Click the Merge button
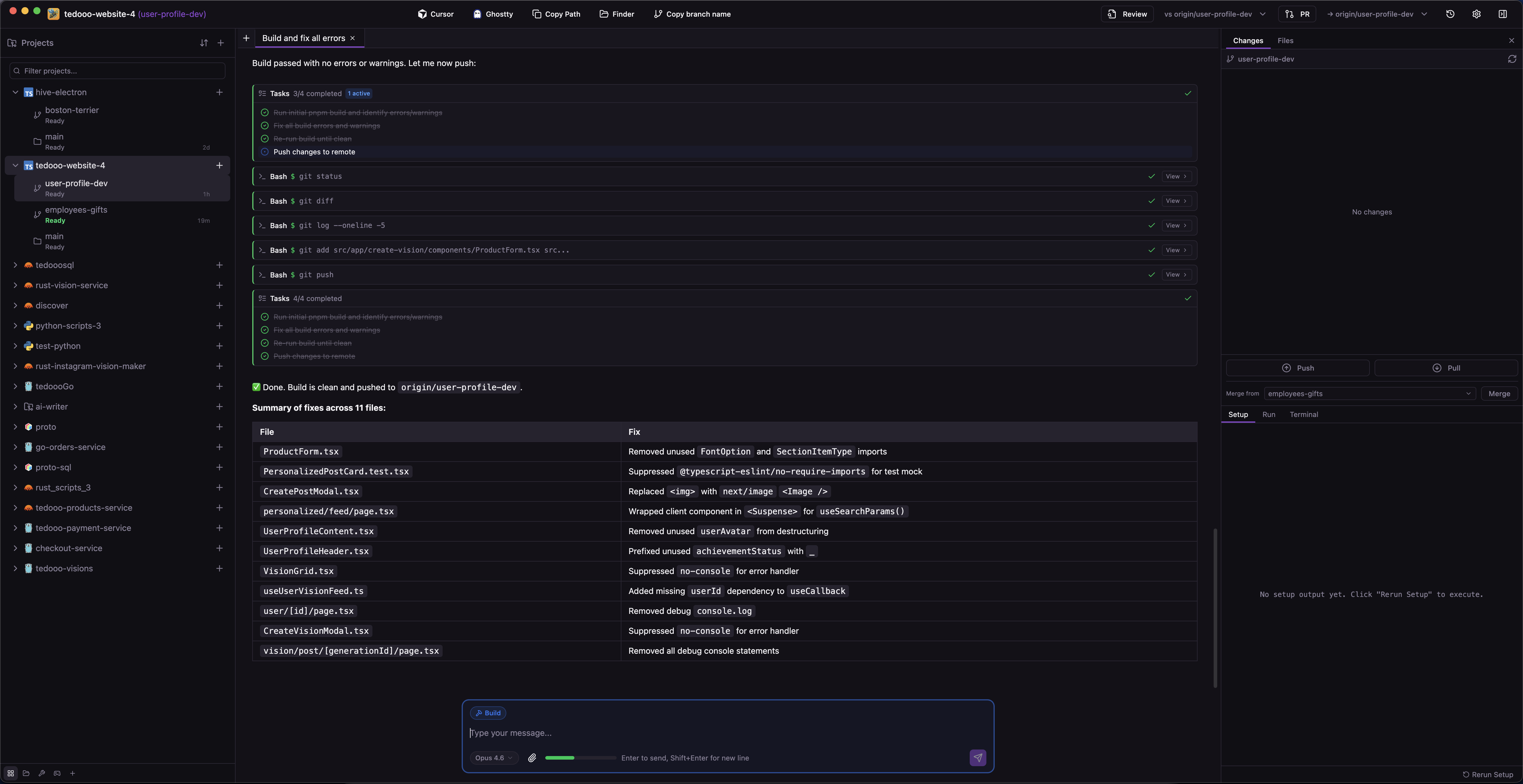Screen dimensions: 1523x784 [1499, 394]
